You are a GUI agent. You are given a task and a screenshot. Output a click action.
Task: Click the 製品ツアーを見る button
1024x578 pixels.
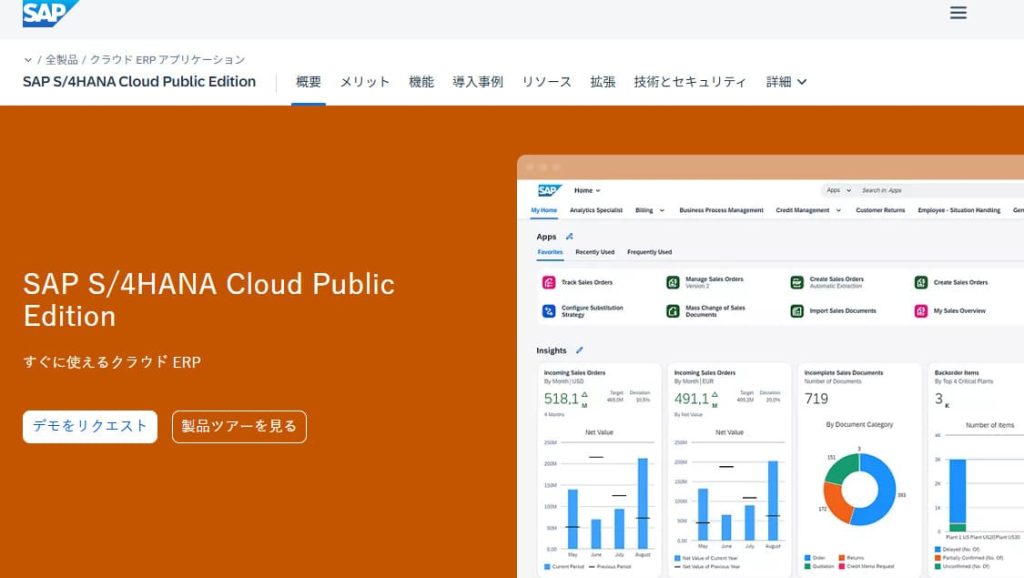pyautogui.click(x=239, y=426)
